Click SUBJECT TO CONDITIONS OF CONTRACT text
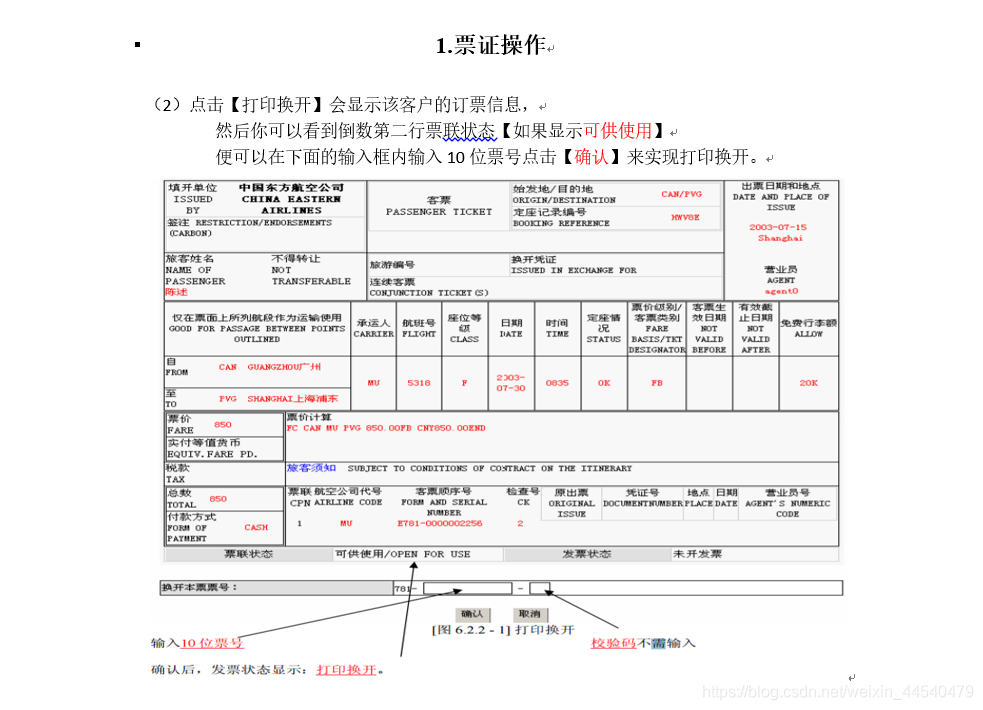This screenshot has width=983, height=710. pyautogui.click(x=490, y=468)
